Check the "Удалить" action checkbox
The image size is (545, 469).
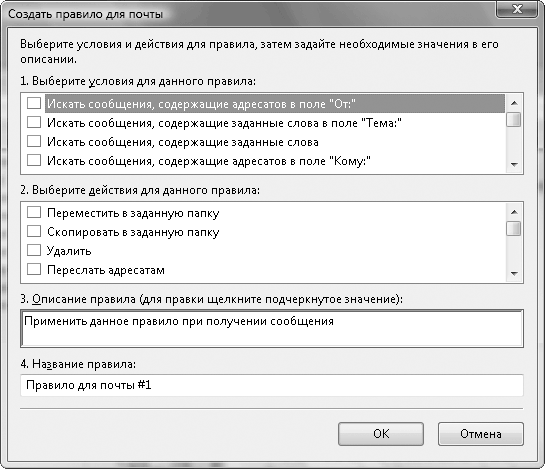[x=34, y=250]
